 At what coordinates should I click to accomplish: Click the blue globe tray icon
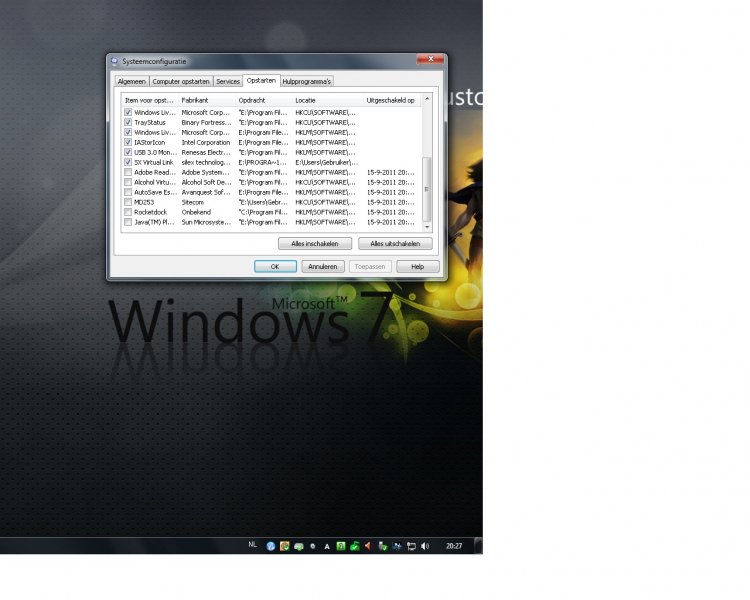click(271, 546)
